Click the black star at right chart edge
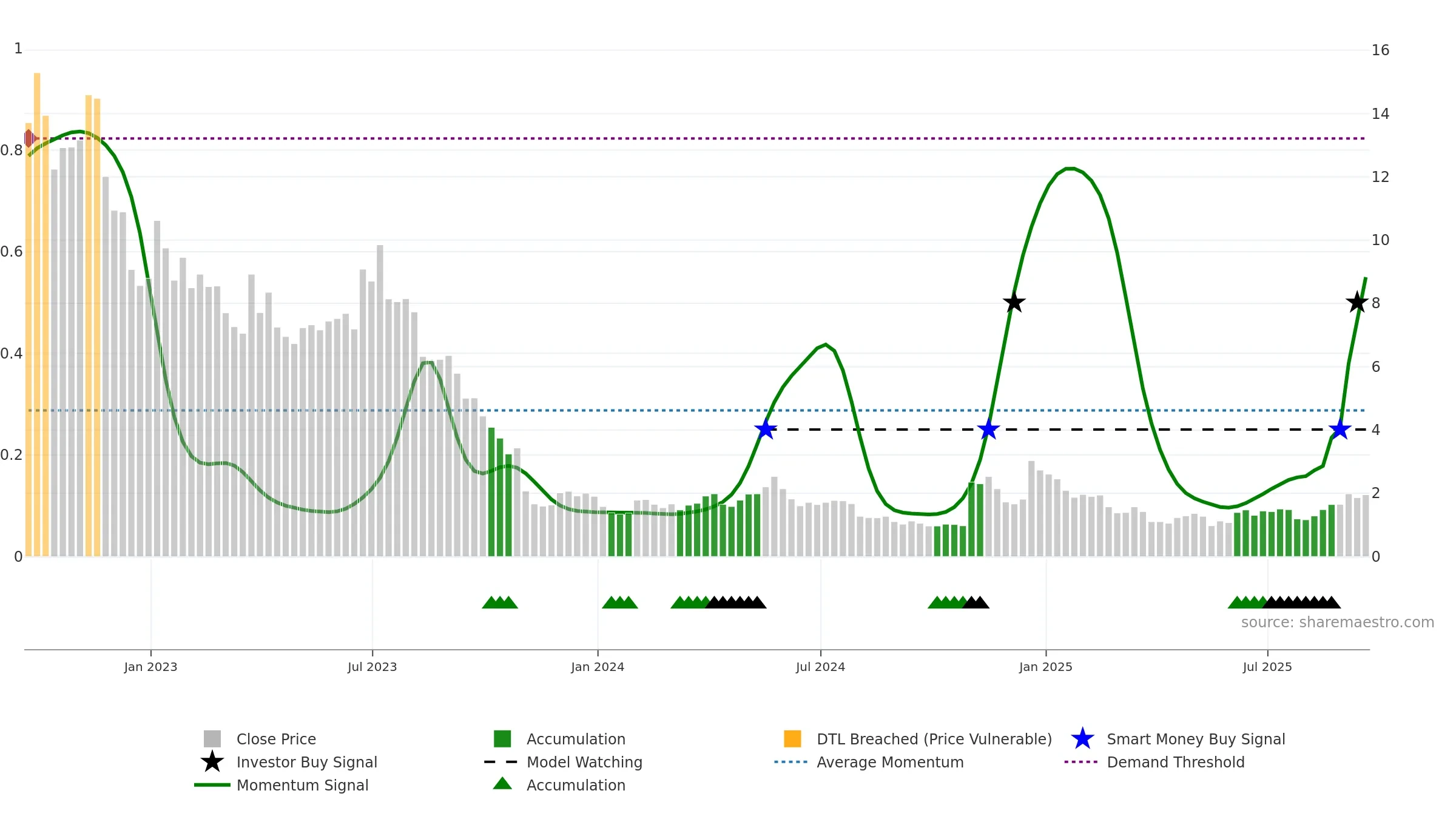1456x819 pixels. tap(1357, 302)
